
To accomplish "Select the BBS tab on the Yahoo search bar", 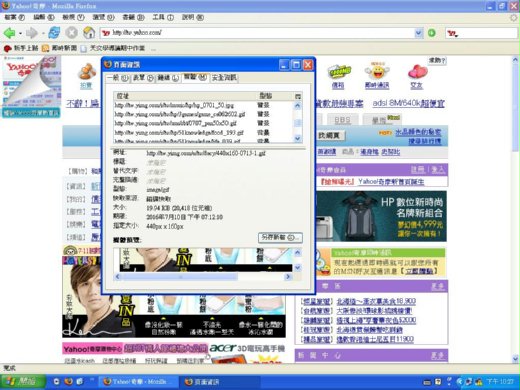I will 342,120.
